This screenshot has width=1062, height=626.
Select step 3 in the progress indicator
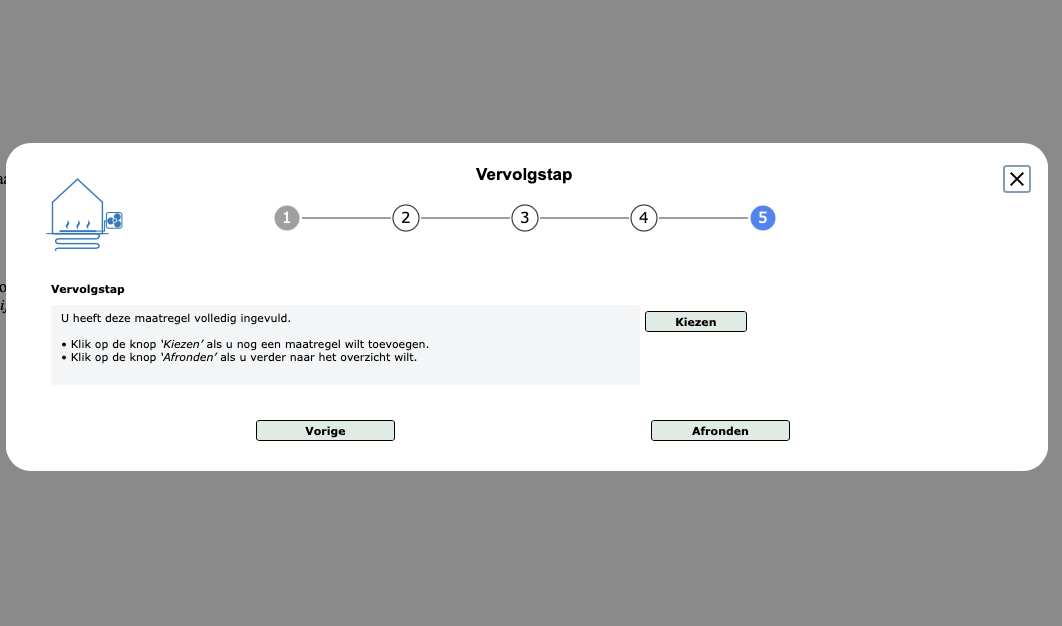[524, 218]
